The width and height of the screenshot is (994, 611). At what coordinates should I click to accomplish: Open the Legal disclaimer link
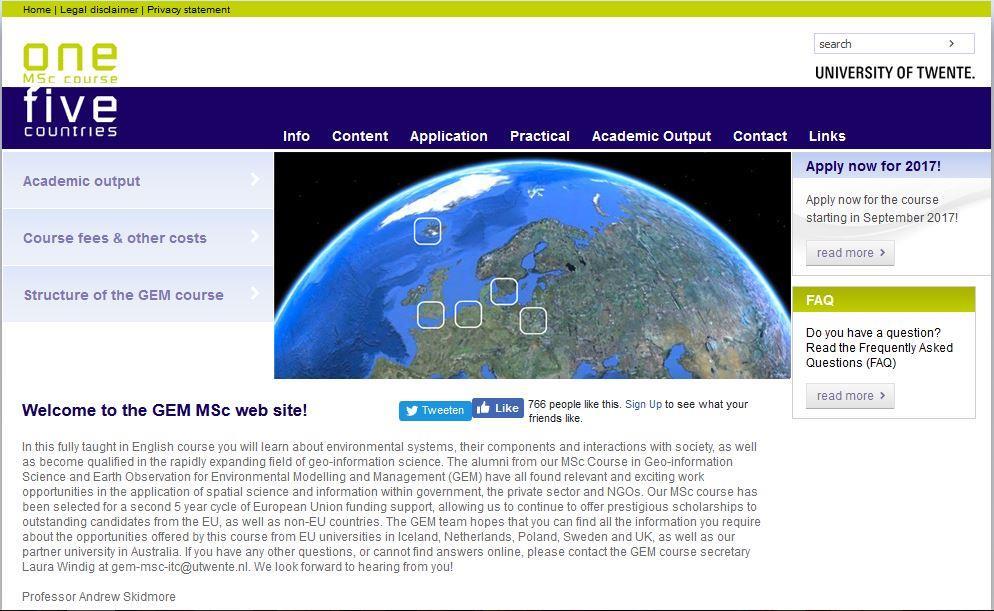[99, 10]
